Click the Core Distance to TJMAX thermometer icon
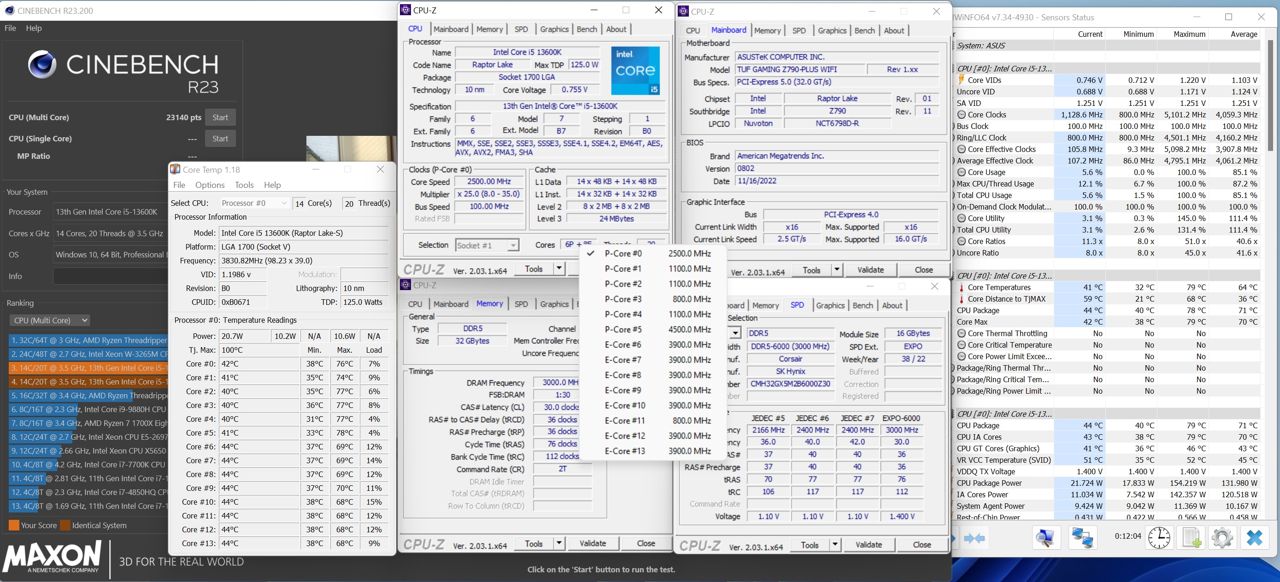Screen dimensions: 1280x582 point(961,299)
